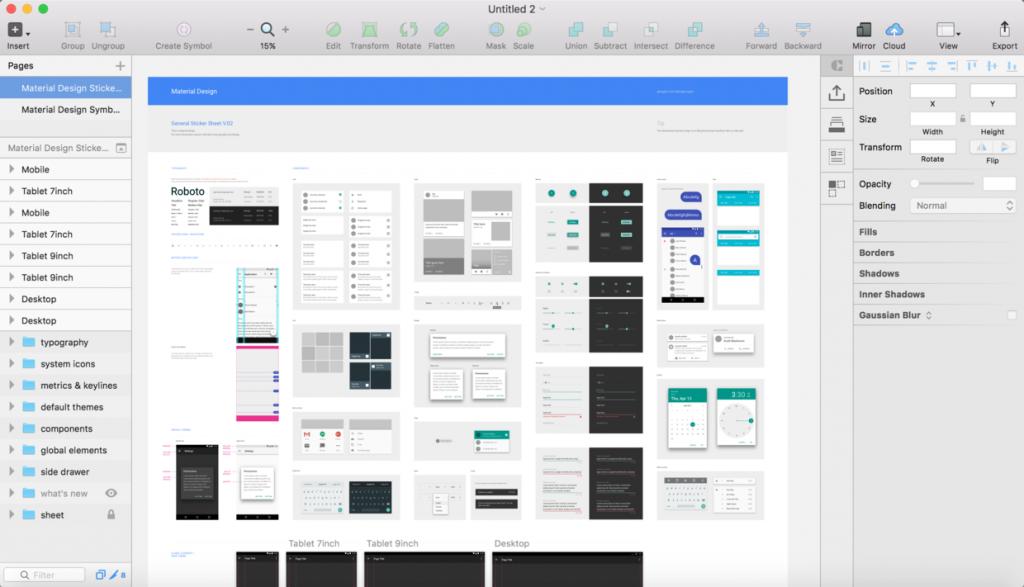Screen dimensions: 1024x587
Task: Click the Mirror icon
Action: 863,30
